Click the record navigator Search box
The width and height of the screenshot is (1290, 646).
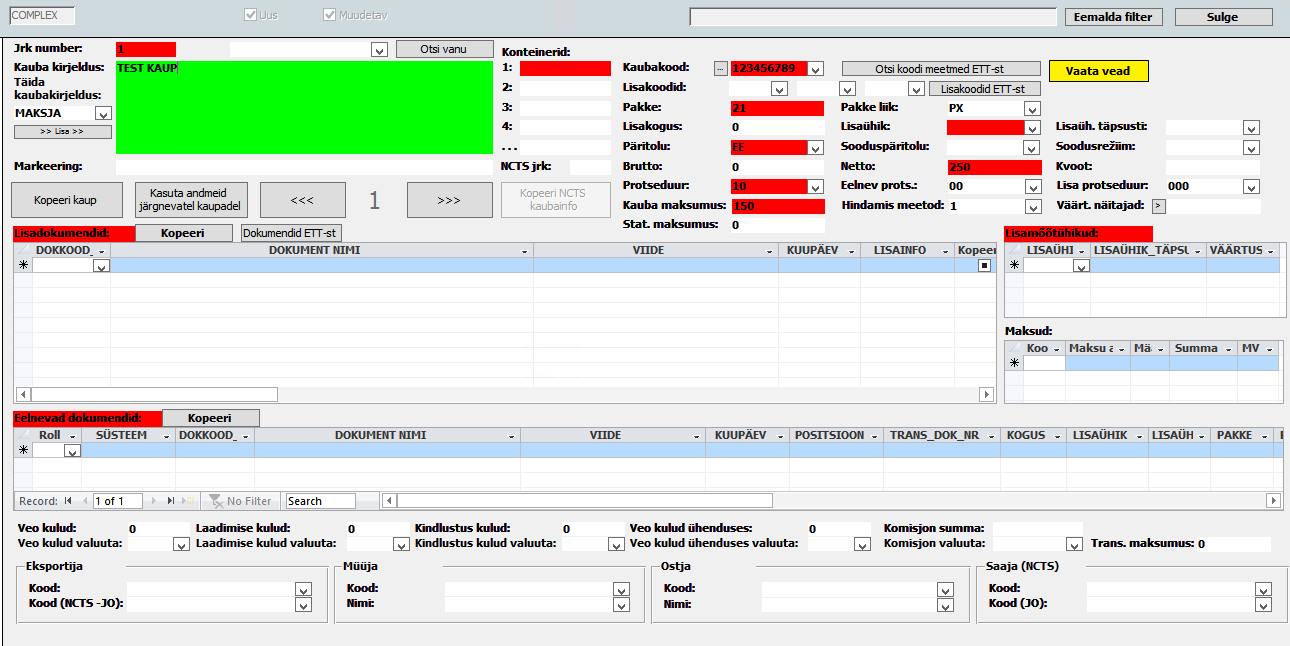pos(320,501)
